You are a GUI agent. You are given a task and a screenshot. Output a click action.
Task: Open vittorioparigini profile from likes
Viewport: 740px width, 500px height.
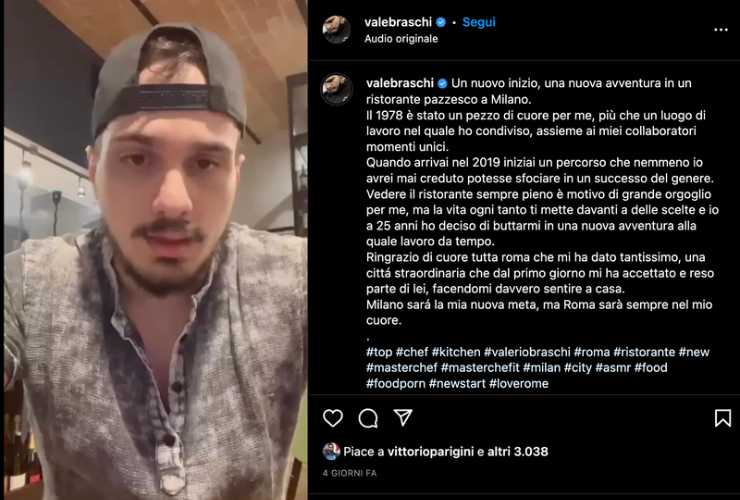tap(430, 451)
